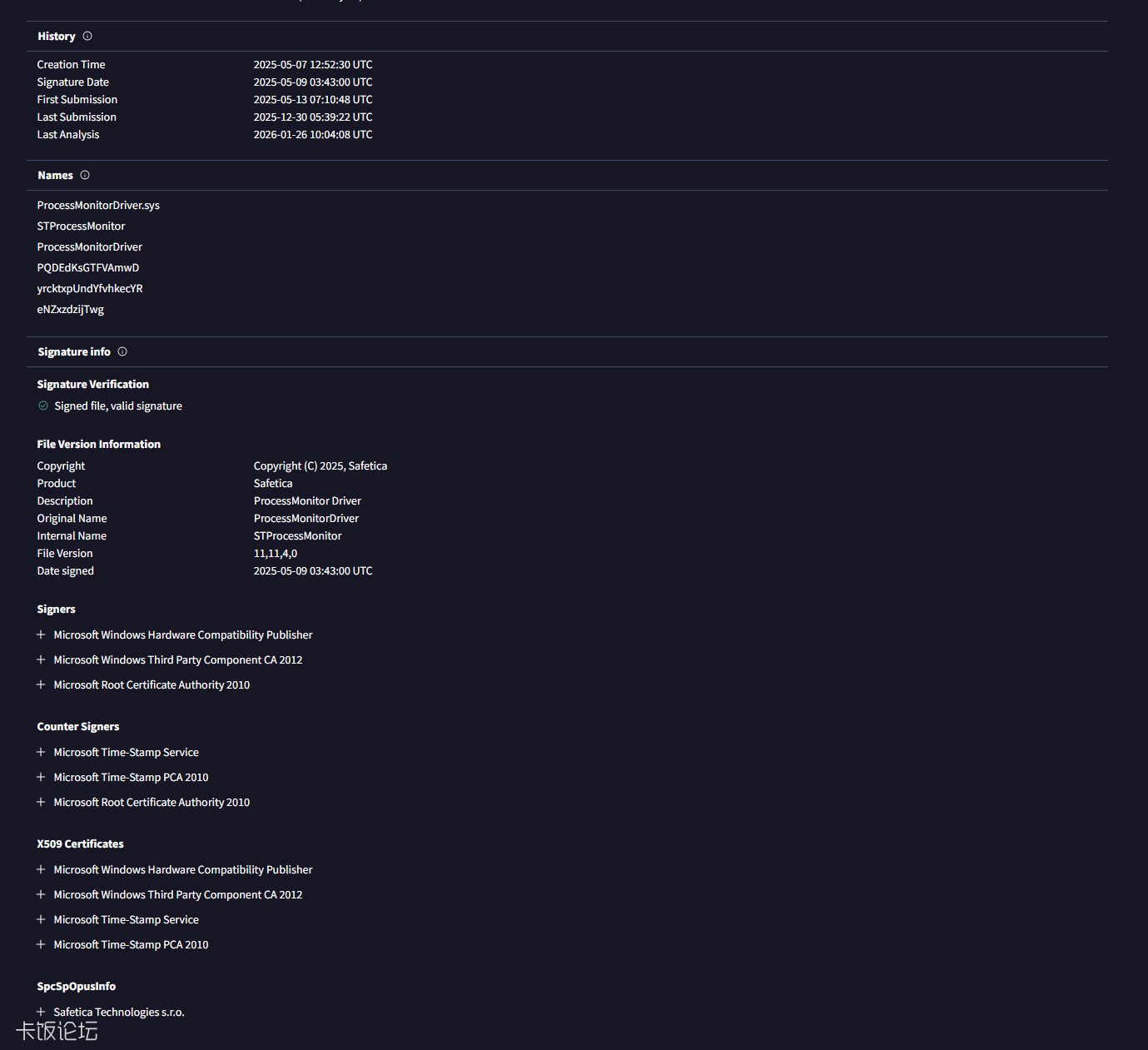Expand Hardware Compatibility Publisher under Signers

pyautogui.click(x=41, y=635)
